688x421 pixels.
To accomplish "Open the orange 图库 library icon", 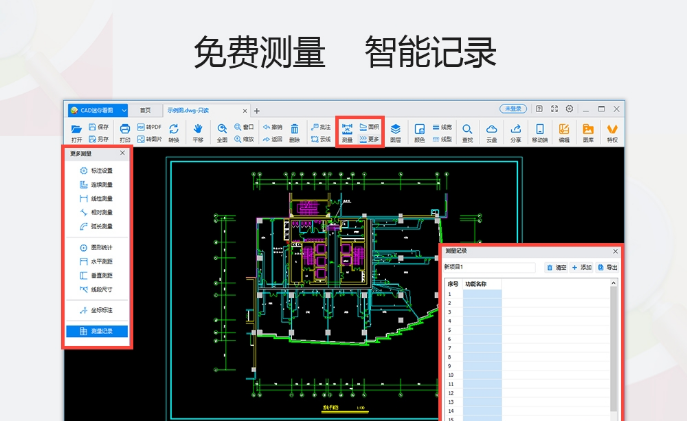I will point(588,133).
